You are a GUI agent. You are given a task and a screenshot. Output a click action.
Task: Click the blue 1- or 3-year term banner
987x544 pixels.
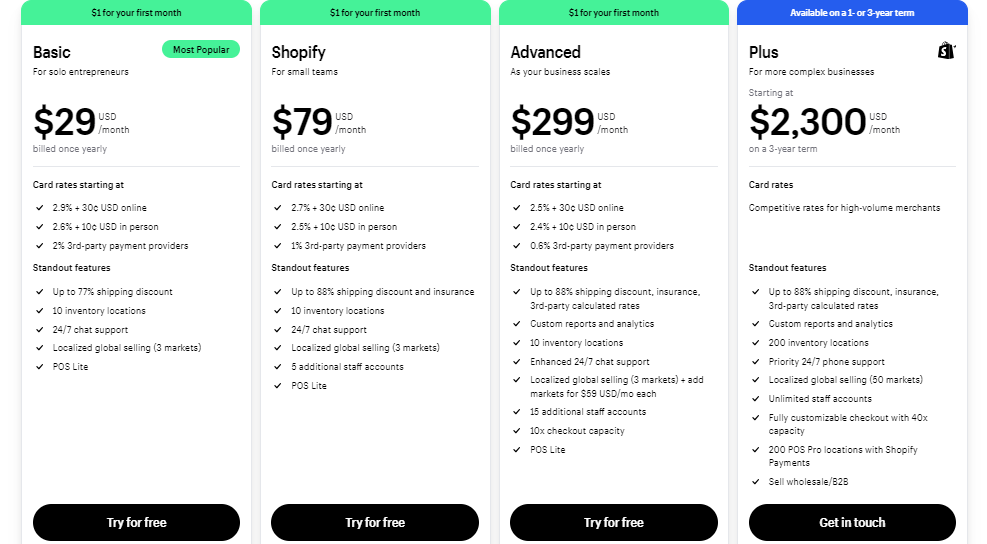click(852, 13)
